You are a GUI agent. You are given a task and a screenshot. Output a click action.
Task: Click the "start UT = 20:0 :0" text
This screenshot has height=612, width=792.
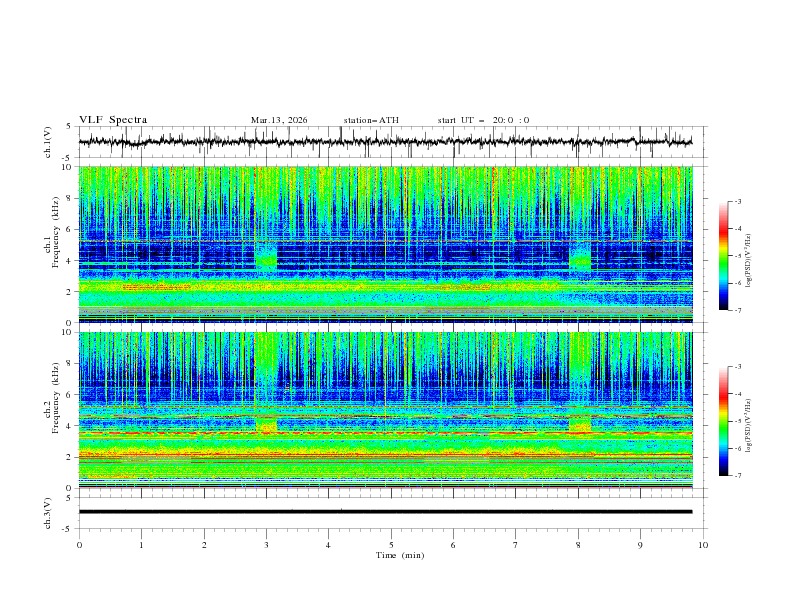tap(483, 120)
